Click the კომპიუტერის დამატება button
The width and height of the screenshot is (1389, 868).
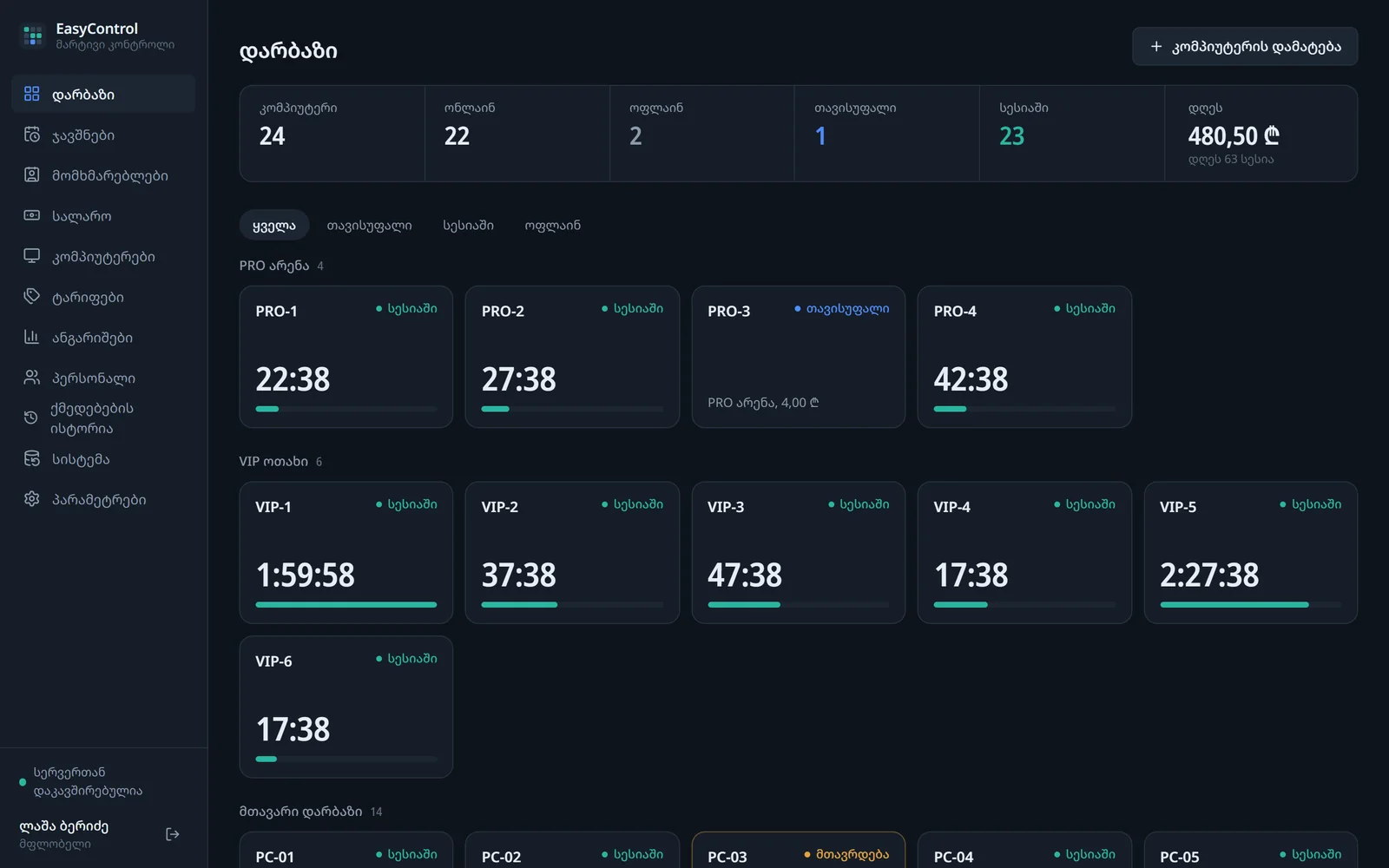(1245, 46)
